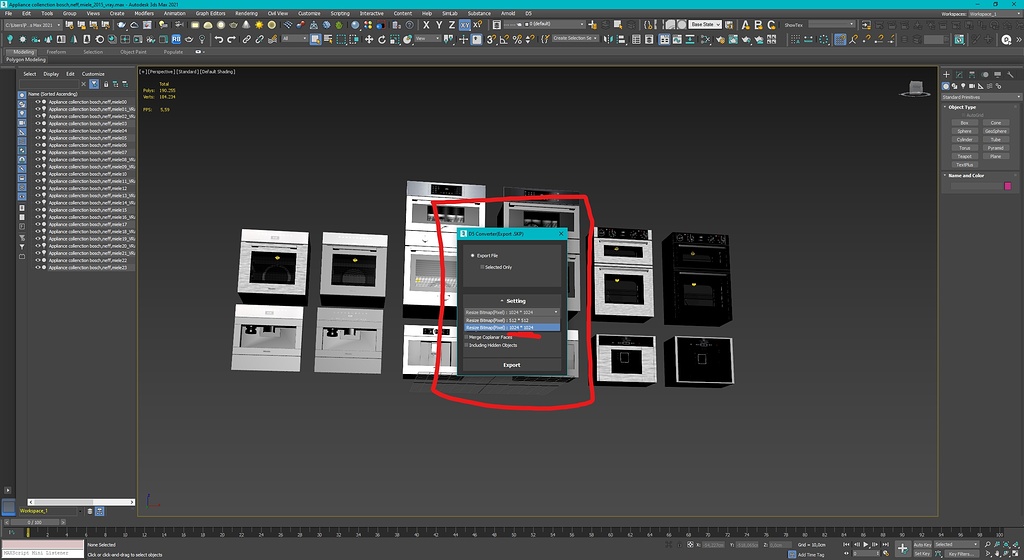Image resolution: width=1024 pixels, height=560 pixels.
Task: Restrict transform to Y axis
Action: [x=439, y=25]
